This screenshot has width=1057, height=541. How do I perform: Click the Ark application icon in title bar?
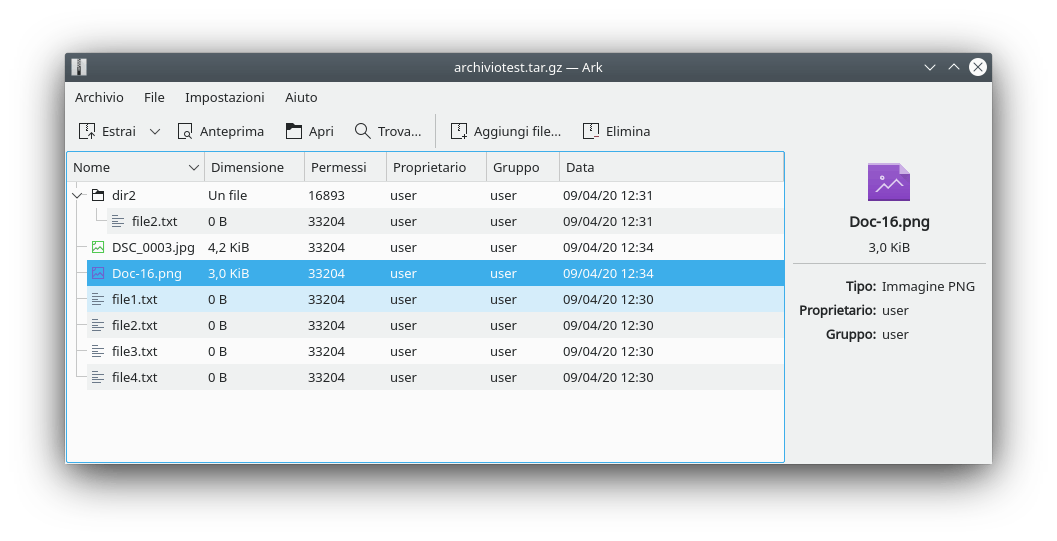click(79, 67)
